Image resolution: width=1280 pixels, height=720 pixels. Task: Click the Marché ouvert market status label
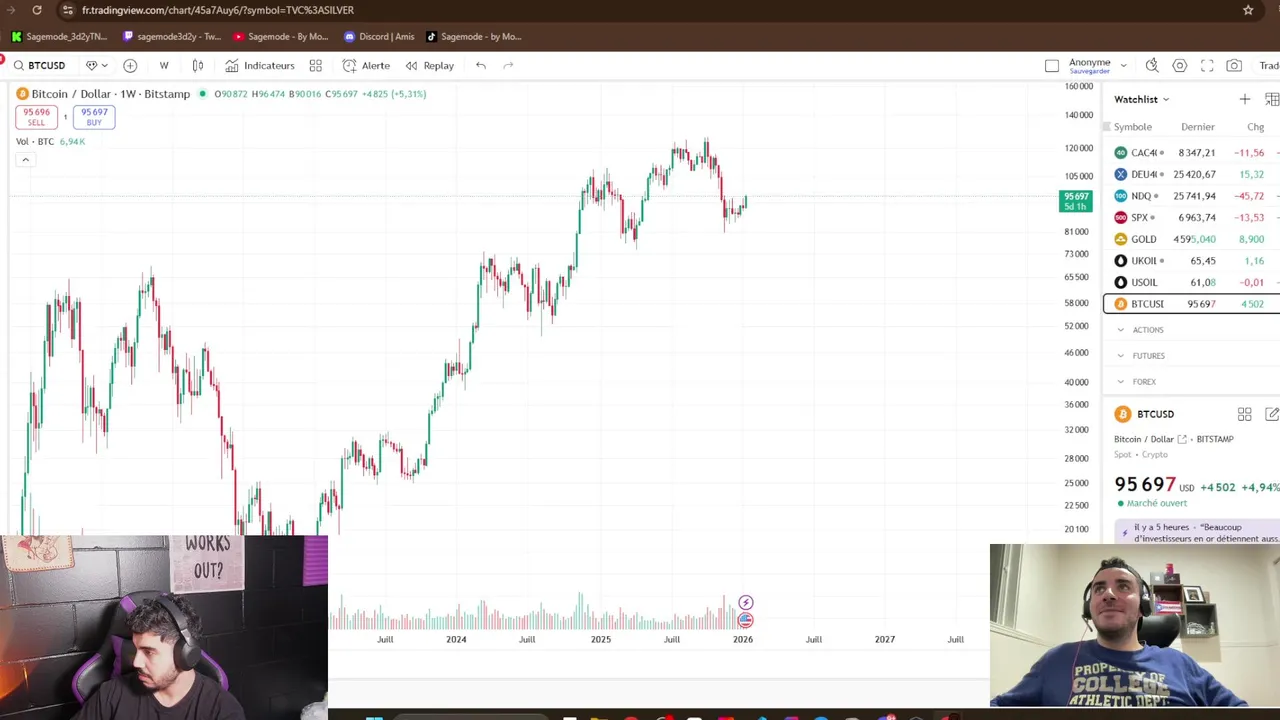1151,503
